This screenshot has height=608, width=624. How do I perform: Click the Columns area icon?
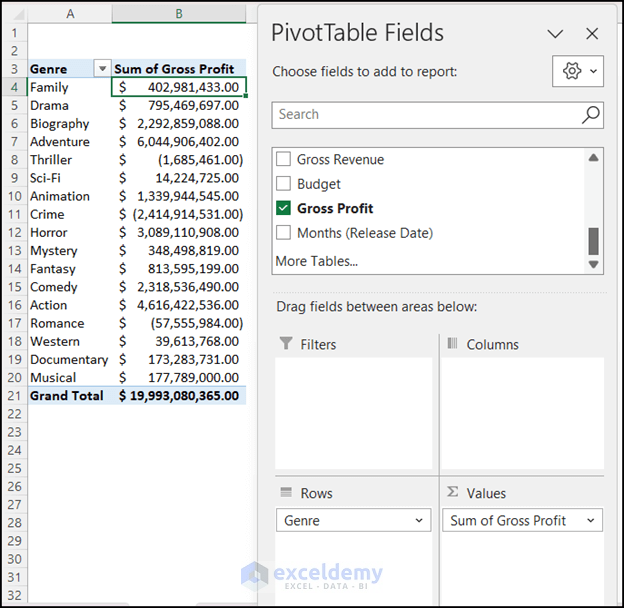[x=452, y=343]
